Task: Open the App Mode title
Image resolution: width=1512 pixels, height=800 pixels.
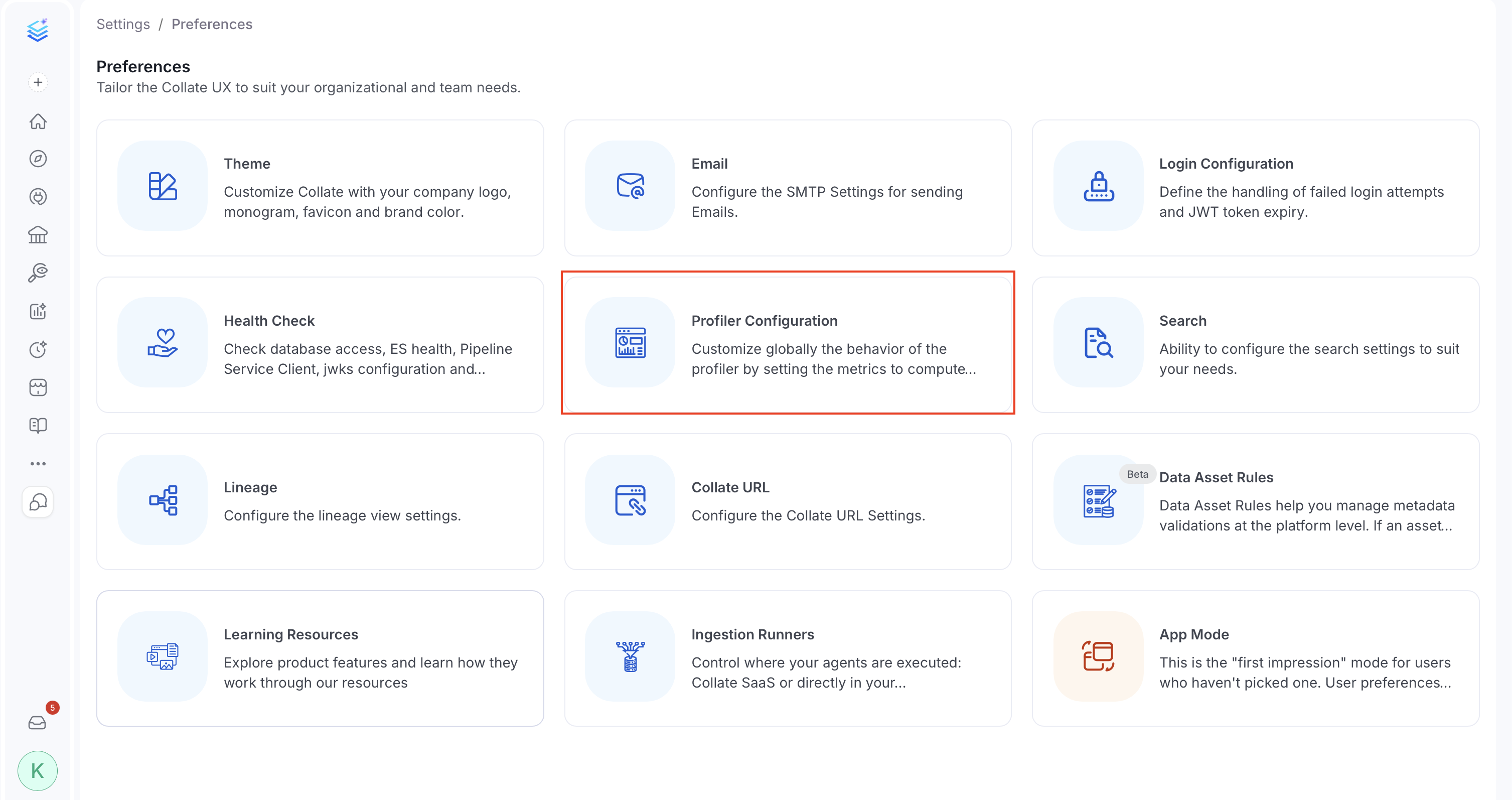Action: [1194, 634]
